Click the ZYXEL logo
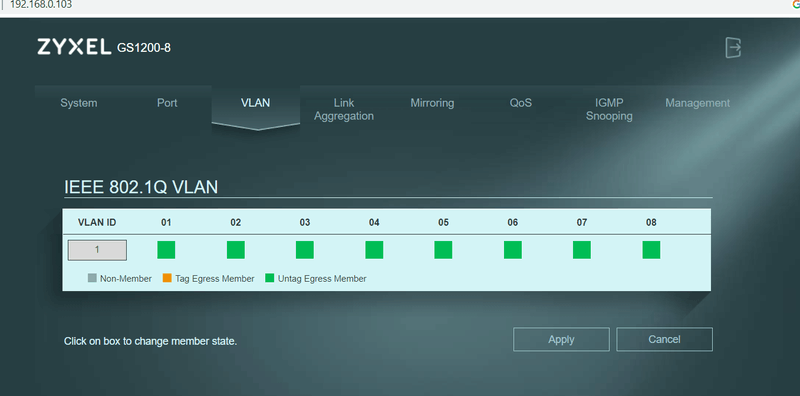This screenshot has width=800, height=396. [x=74, y=47]
